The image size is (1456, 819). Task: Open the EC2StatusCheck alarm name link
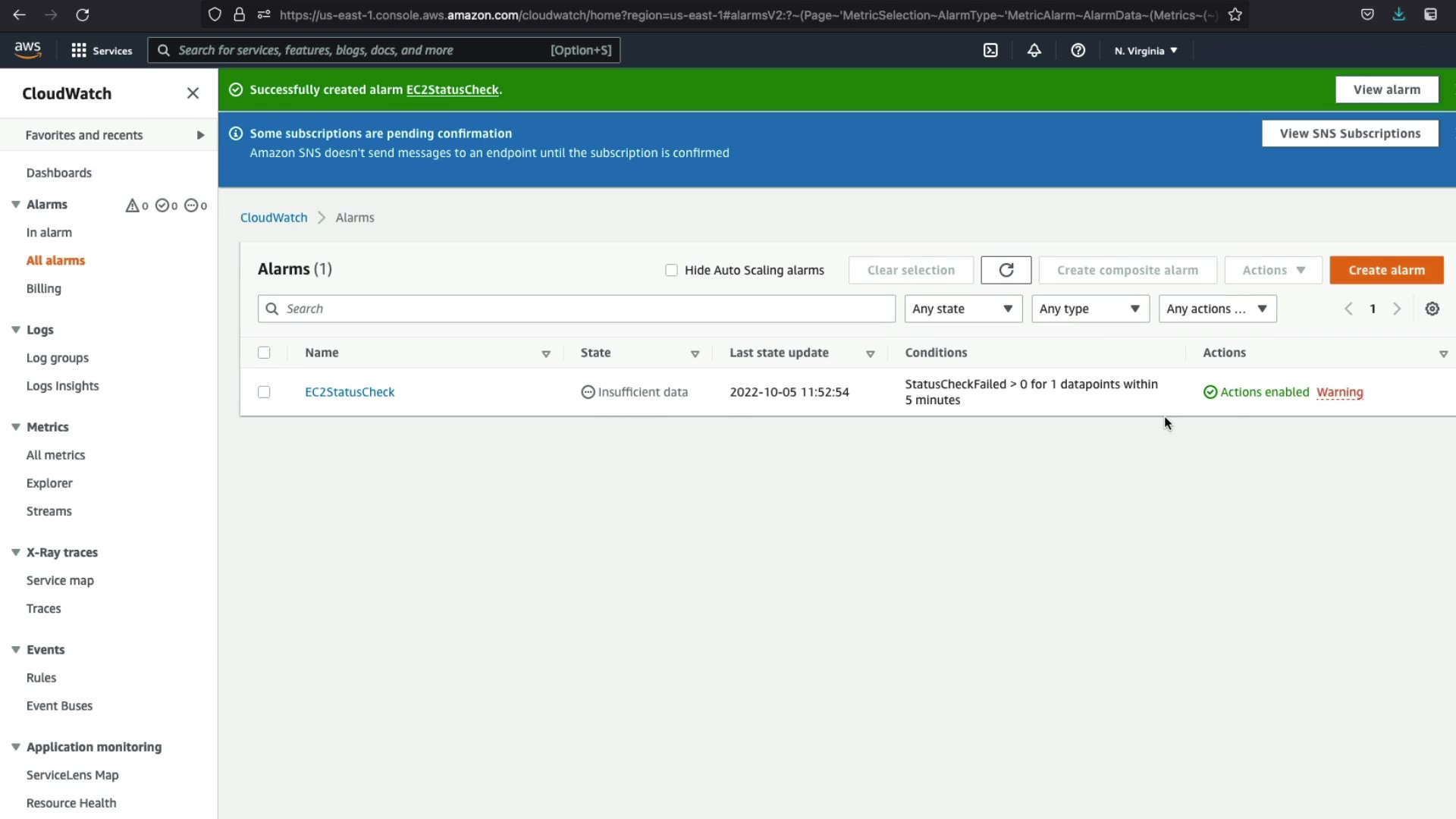coord(350,392)
